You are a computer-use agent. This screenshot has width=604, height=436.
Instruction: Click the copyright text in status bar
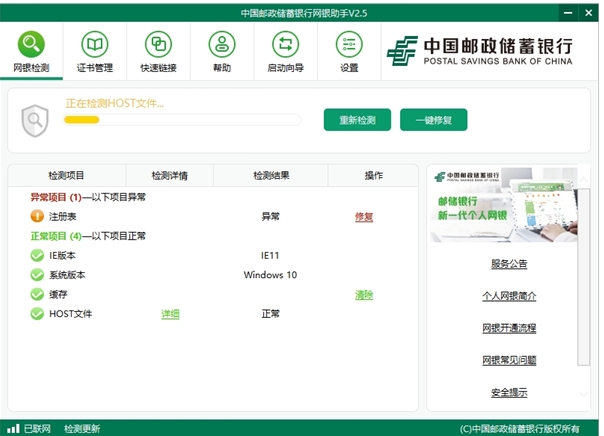520,429
